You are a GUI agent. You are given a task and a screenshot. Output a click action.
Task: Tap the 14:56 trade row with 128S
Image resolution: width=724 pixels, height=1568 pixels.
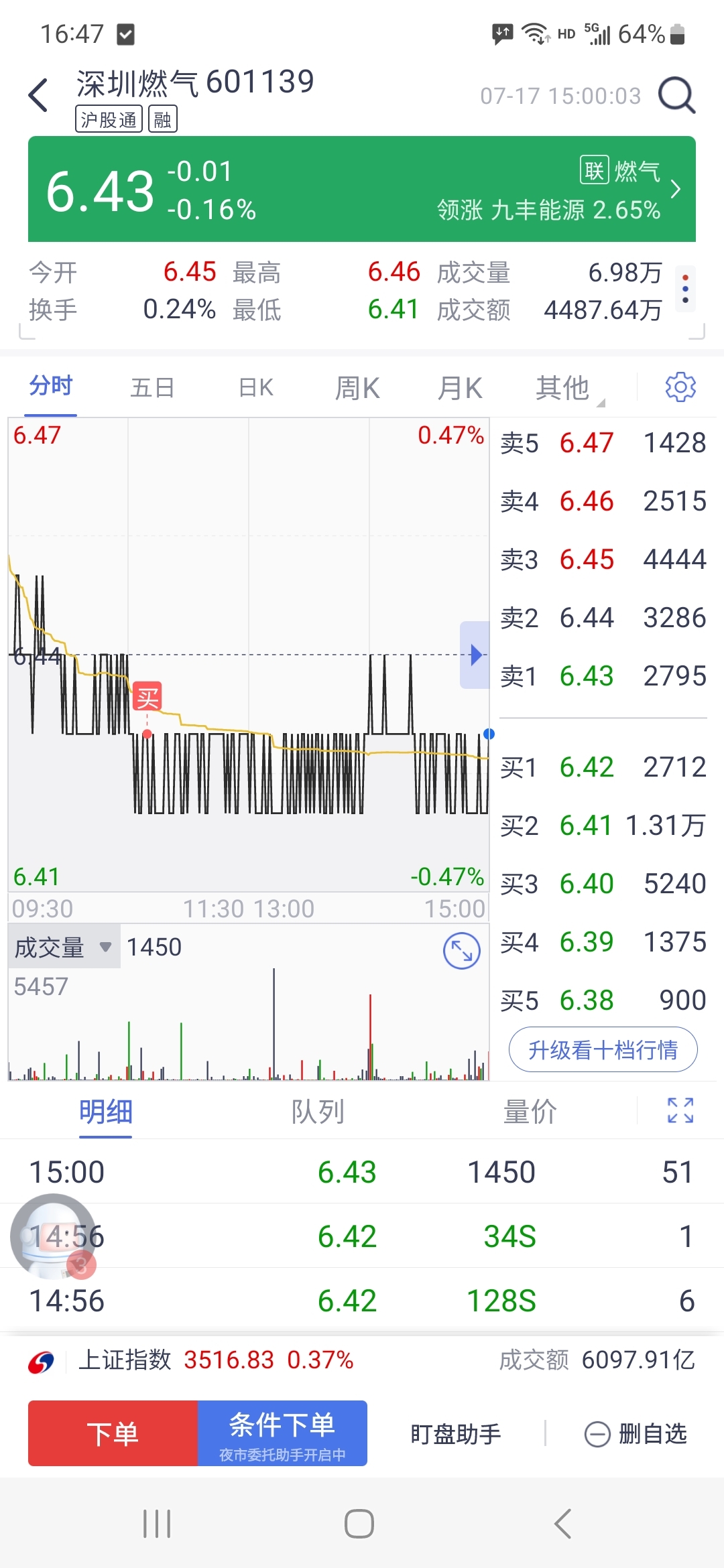(362, 1301)
